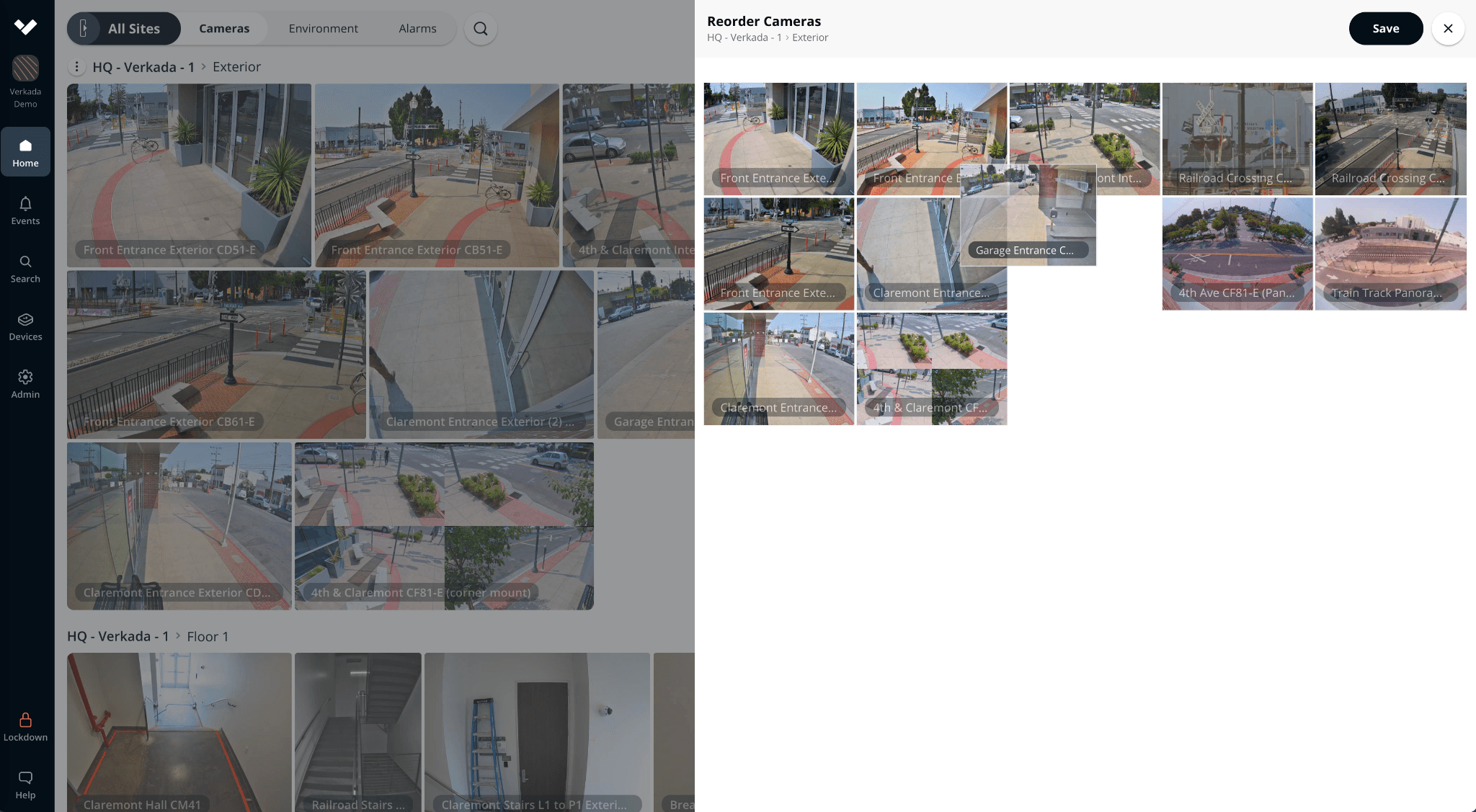
Task: Open Devices section
Action: point(25,326)
